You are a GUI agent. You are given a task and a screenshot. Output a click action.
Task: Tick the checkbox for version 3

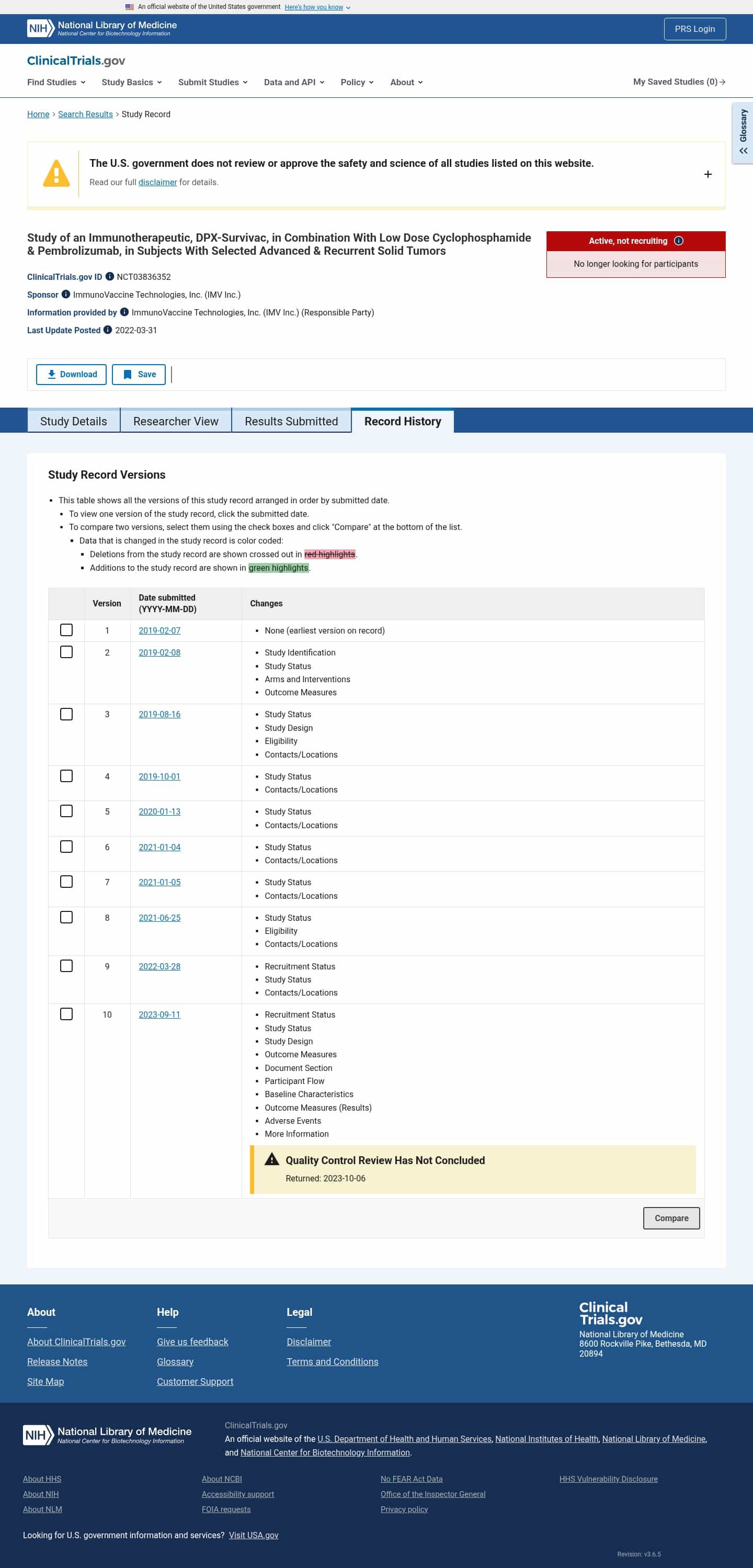(66, 714)
